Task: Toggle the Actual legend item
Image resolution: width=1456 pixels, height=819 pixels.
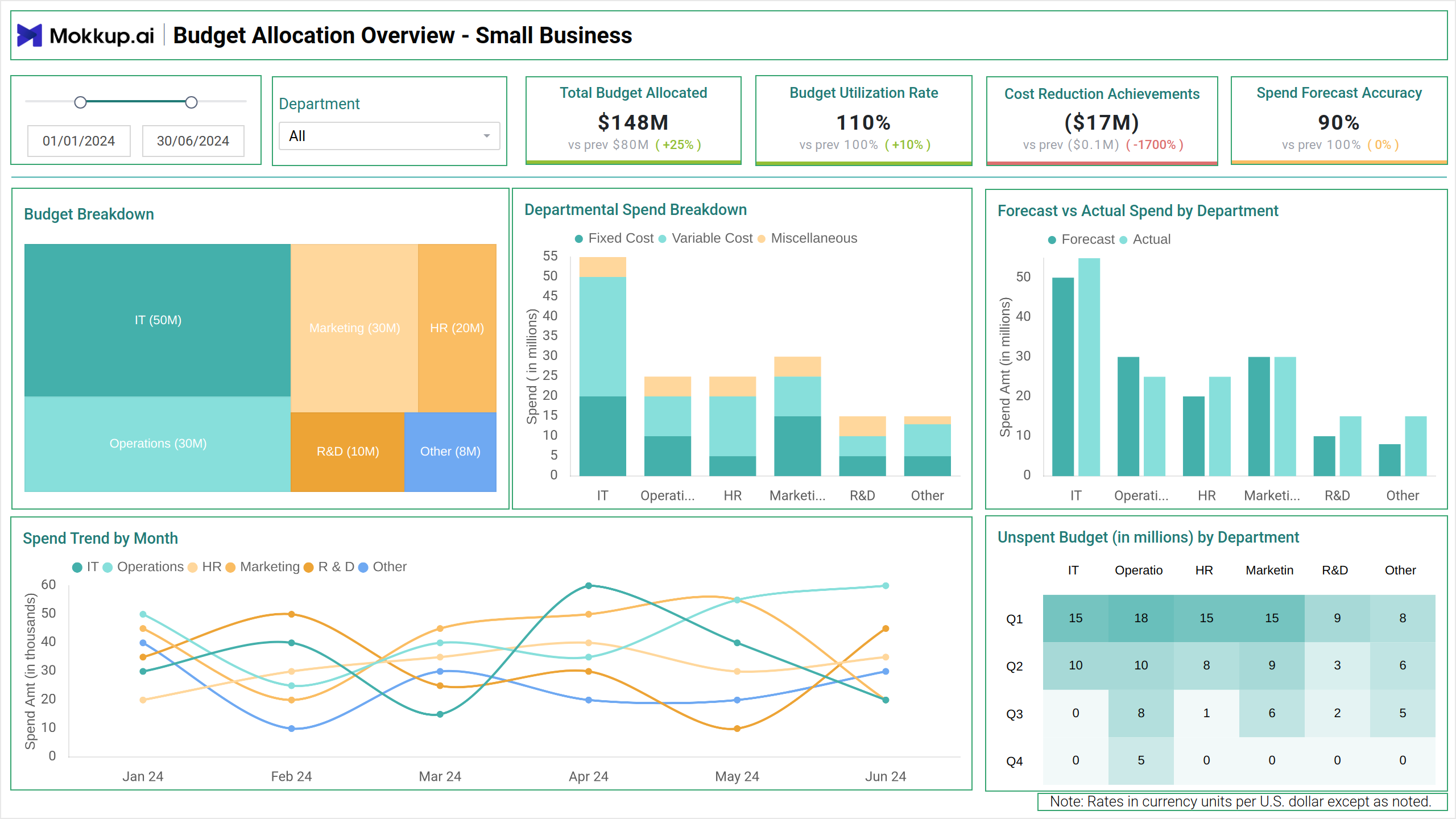Action: click(1144, 239)
